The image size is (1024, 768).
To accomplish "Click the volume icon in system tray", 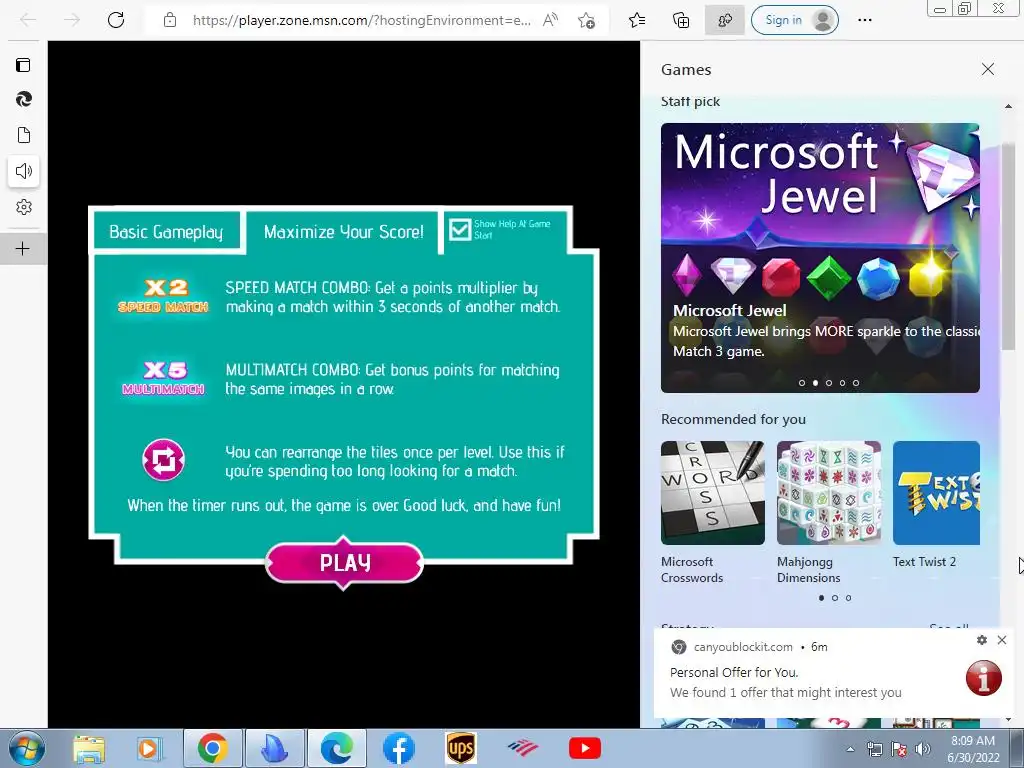I will click(922, 749).
